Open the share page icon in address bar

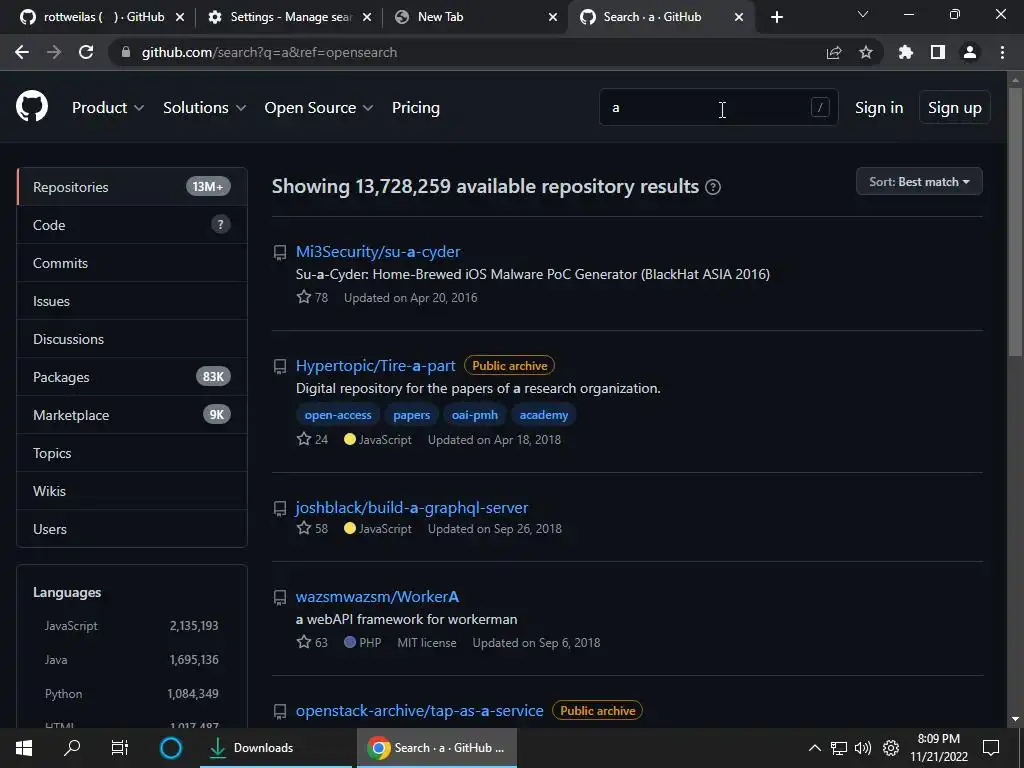click(x=834, y=52)
